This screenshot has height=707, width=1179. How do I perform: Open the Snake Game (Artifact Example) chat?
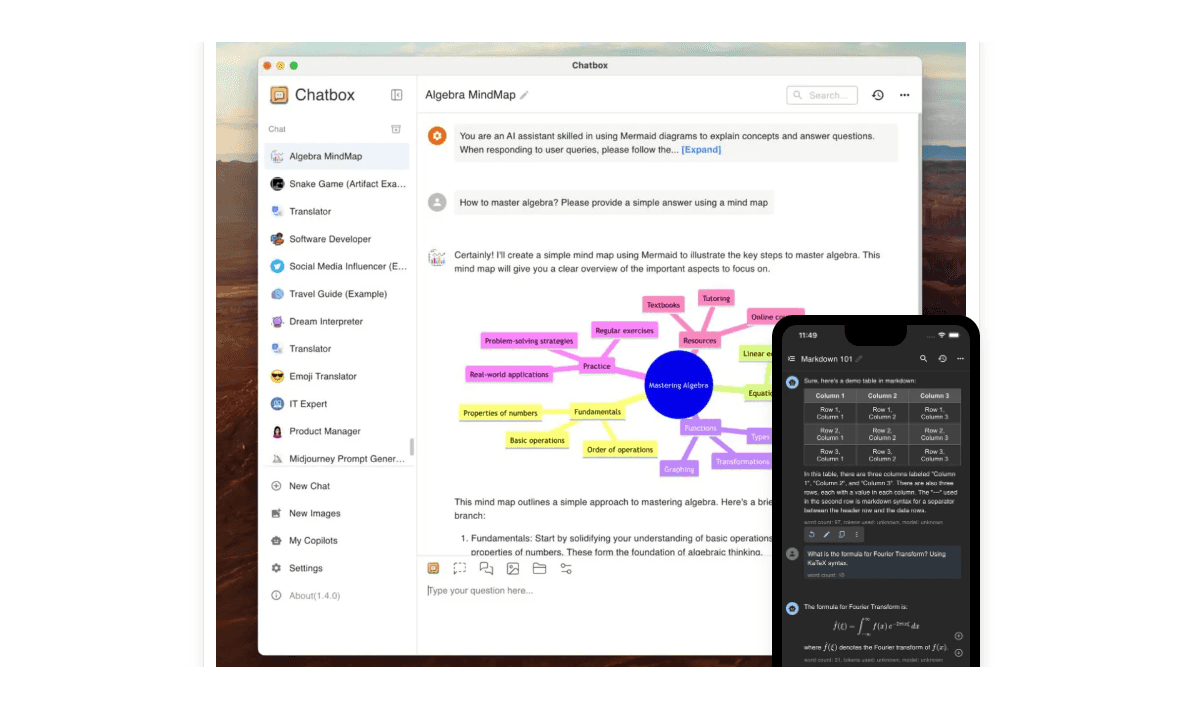click(x=337, y=184)
